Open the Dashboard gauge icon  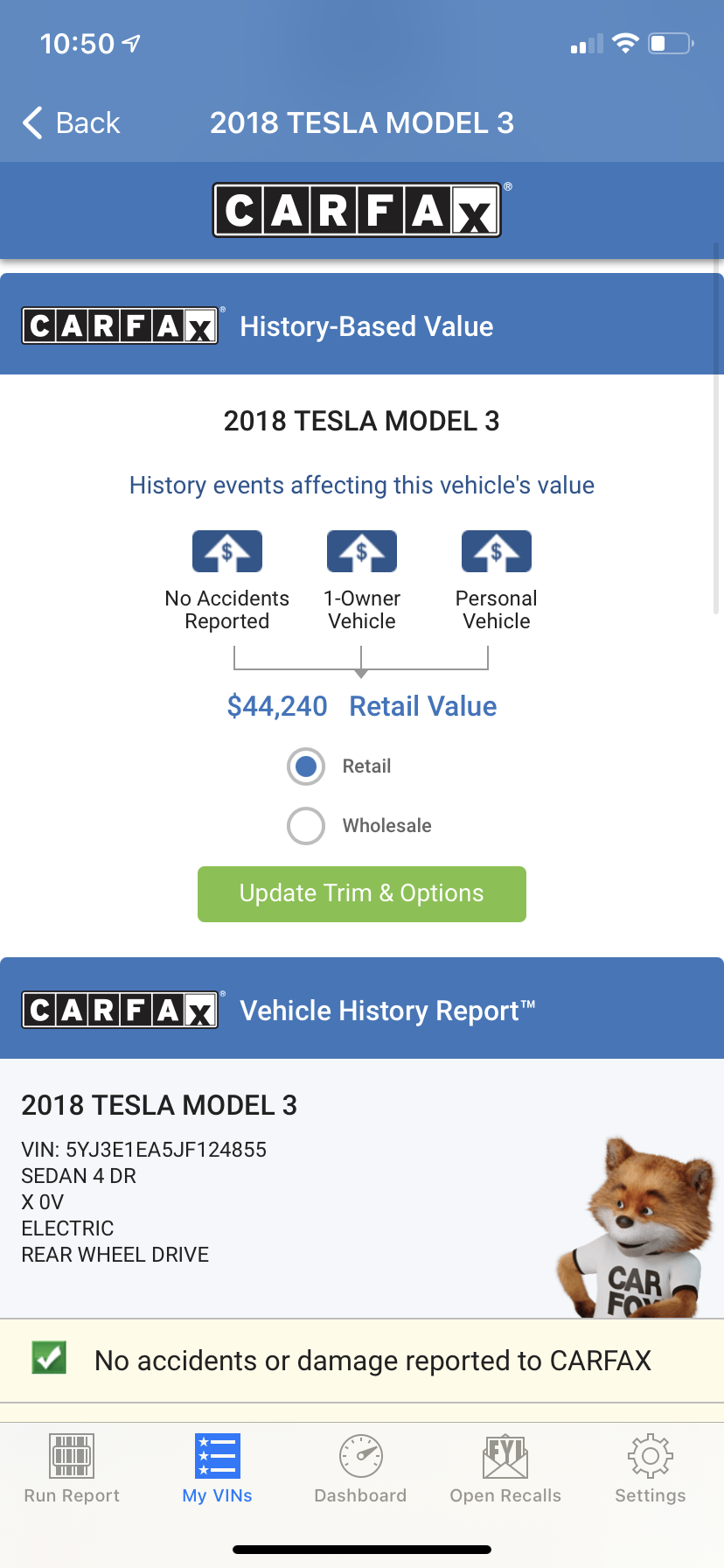point(360,1456)
